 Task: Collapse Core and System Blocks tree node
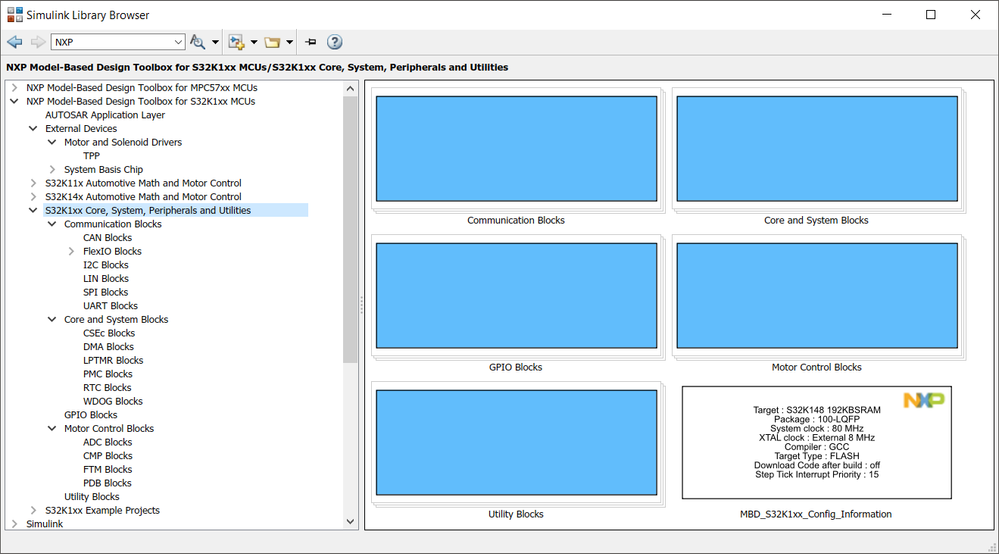(52, 320)
